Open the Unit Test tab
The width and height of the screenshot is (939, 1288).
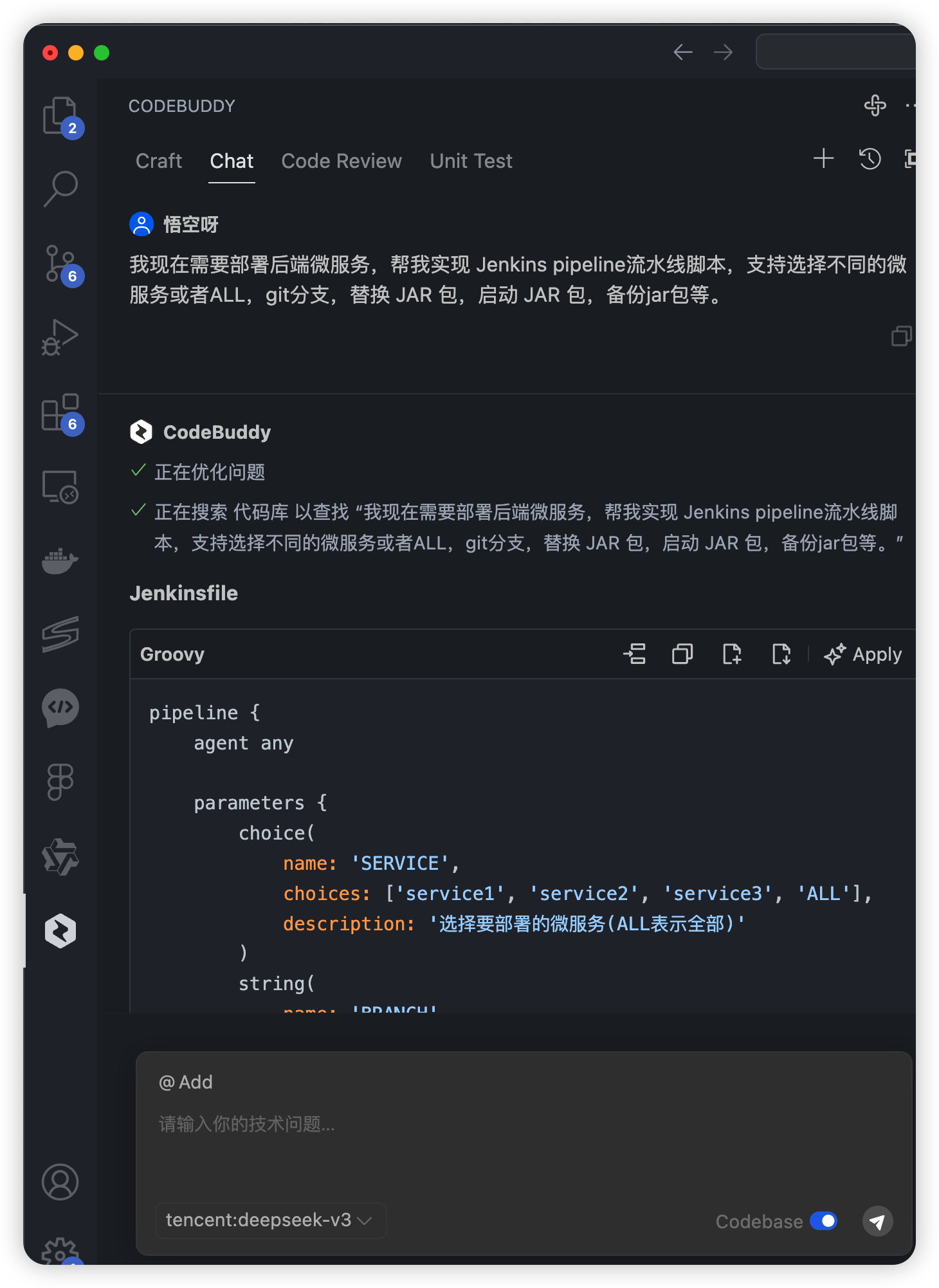(471, 161)
